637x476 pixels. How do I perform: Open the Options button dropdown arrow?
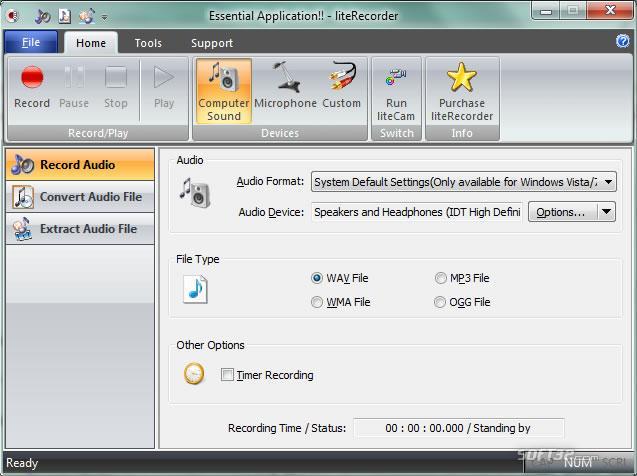point(607,212)
